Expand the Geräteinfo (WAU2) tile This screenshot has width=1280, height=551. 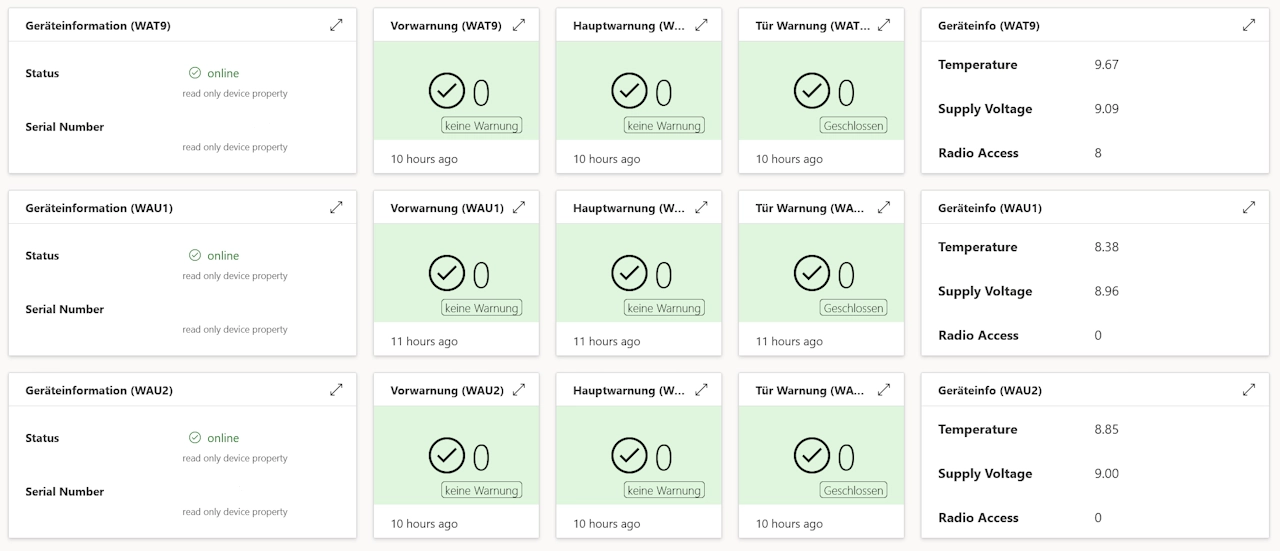click(1249, 390)
